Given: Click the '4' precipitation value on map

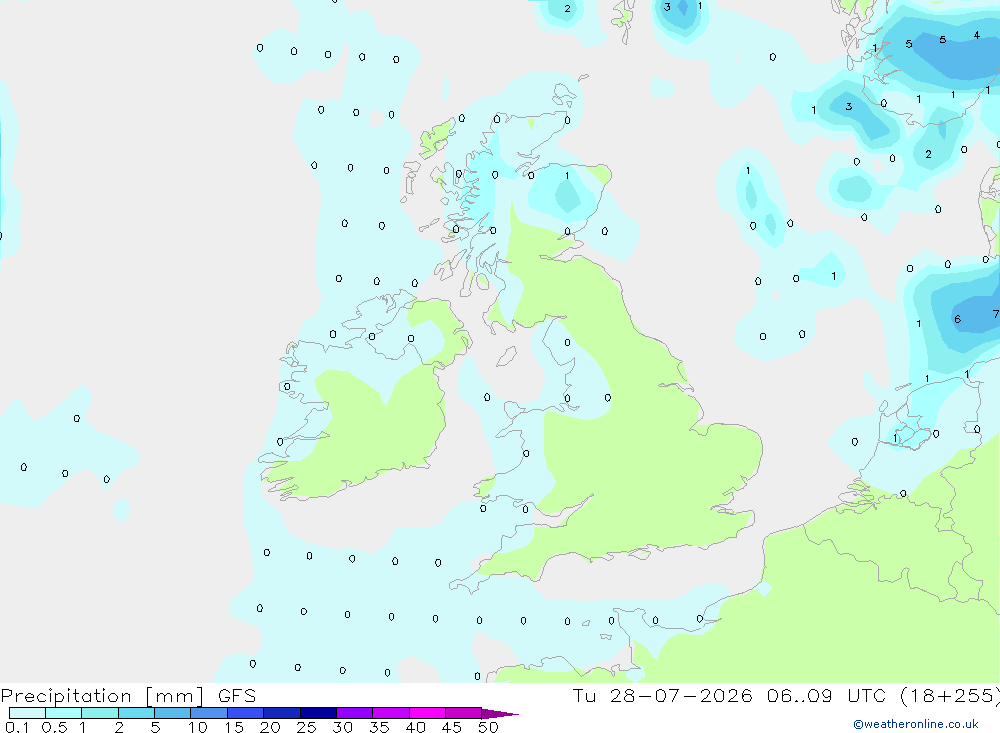Looking at the screenshot, I should pyautogui.click(x=976, y=35).
